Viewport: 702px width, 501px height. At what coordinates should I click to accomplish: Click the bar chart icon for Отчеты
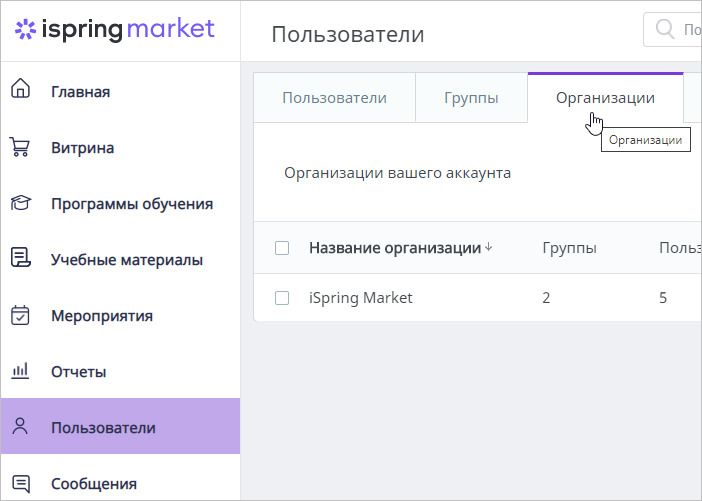(x=20, y=371)
